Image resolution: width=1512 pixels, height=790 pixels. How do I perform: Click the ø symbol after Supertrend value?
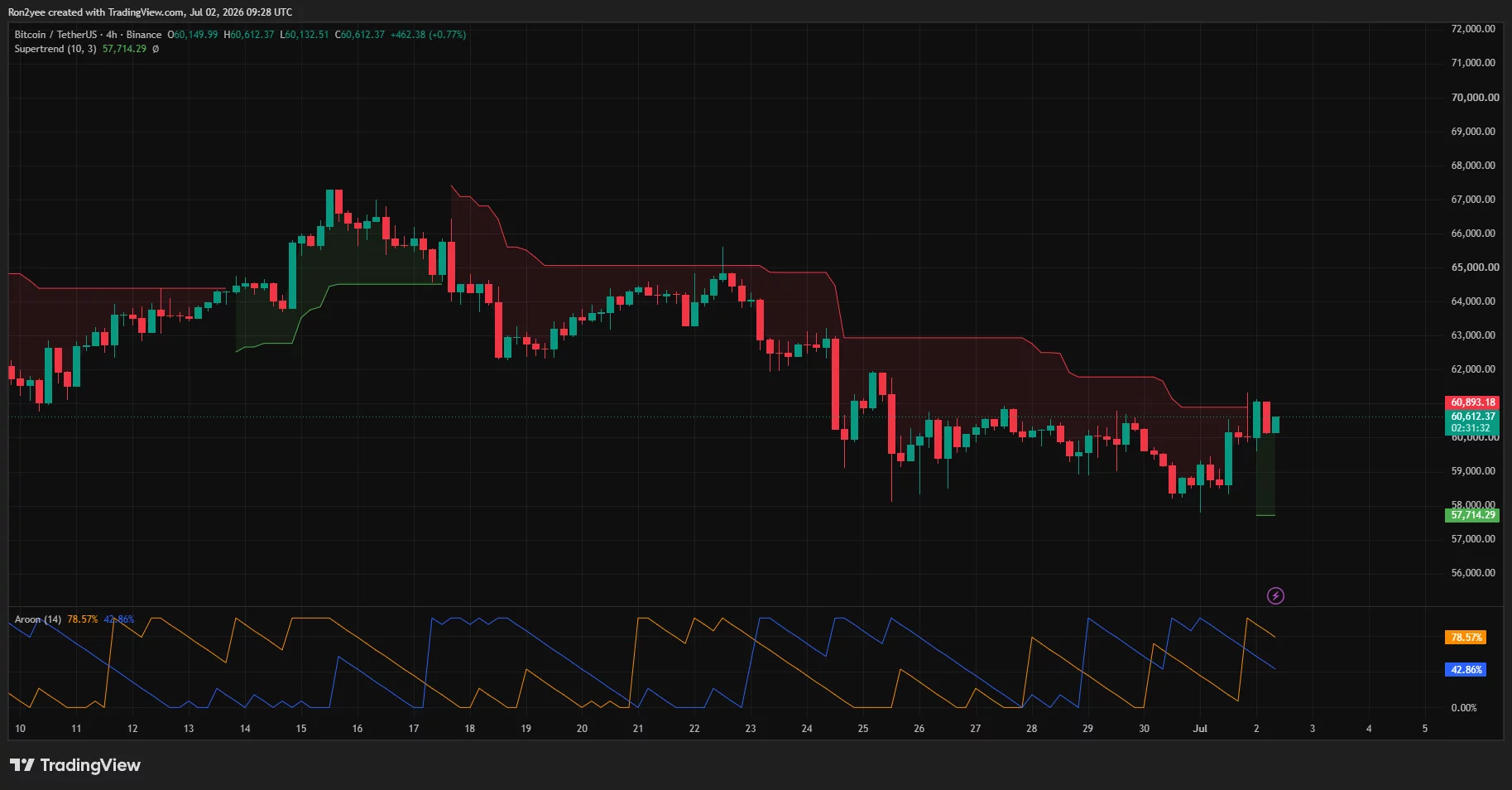tap(156, 49)
